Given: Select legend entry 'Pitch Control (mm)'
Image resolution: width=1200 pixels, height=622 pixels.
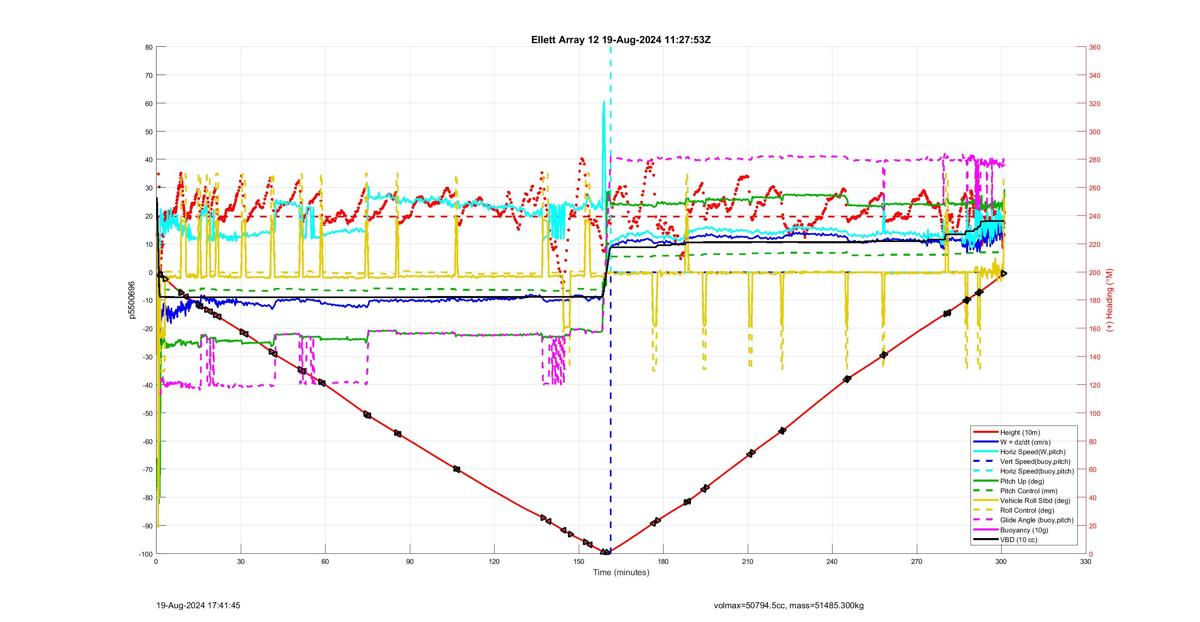Looking at the screenshot, I should point(1029,491).
